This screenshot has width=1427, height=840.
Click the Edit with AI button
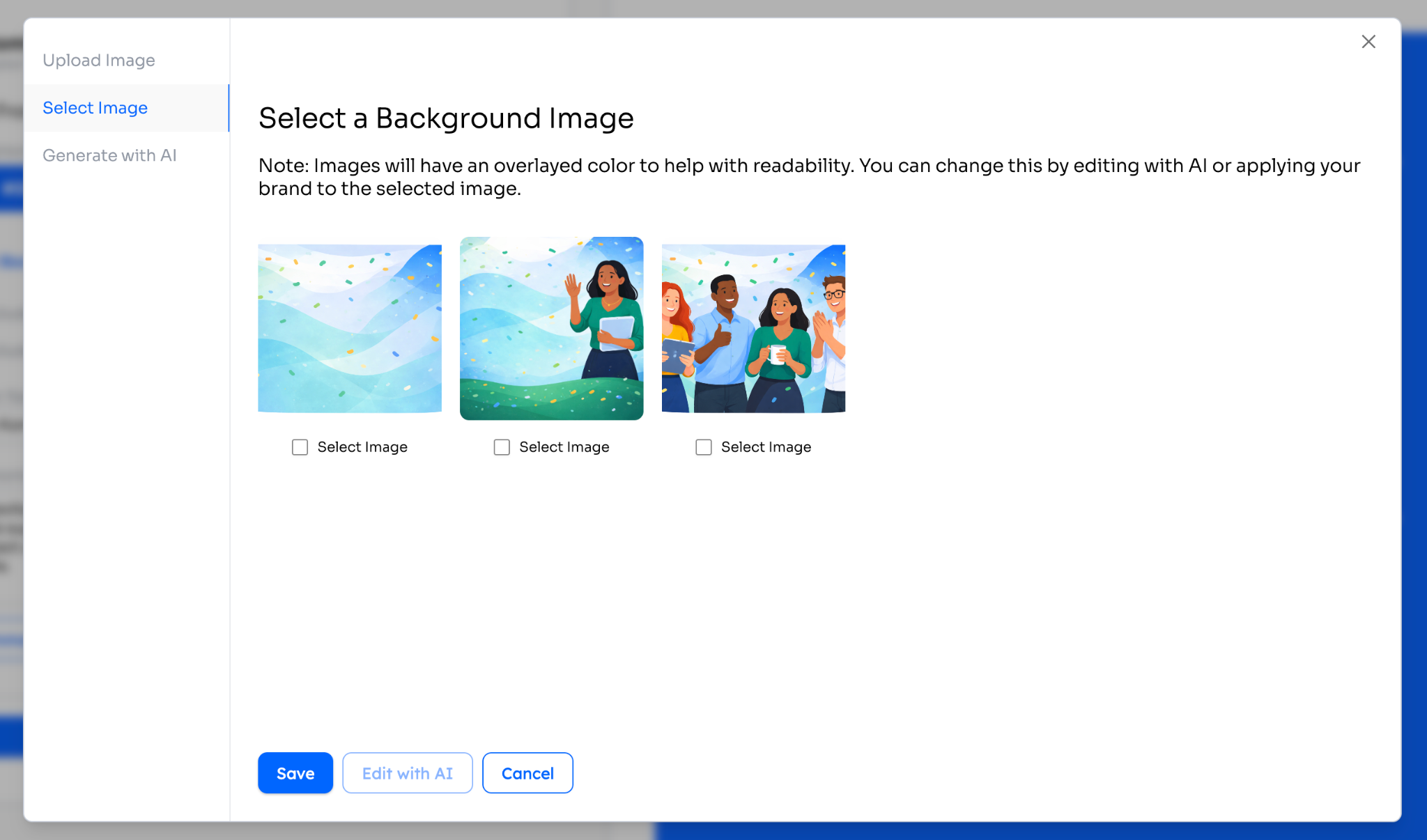pyautogui.click(x=408, y=773)
